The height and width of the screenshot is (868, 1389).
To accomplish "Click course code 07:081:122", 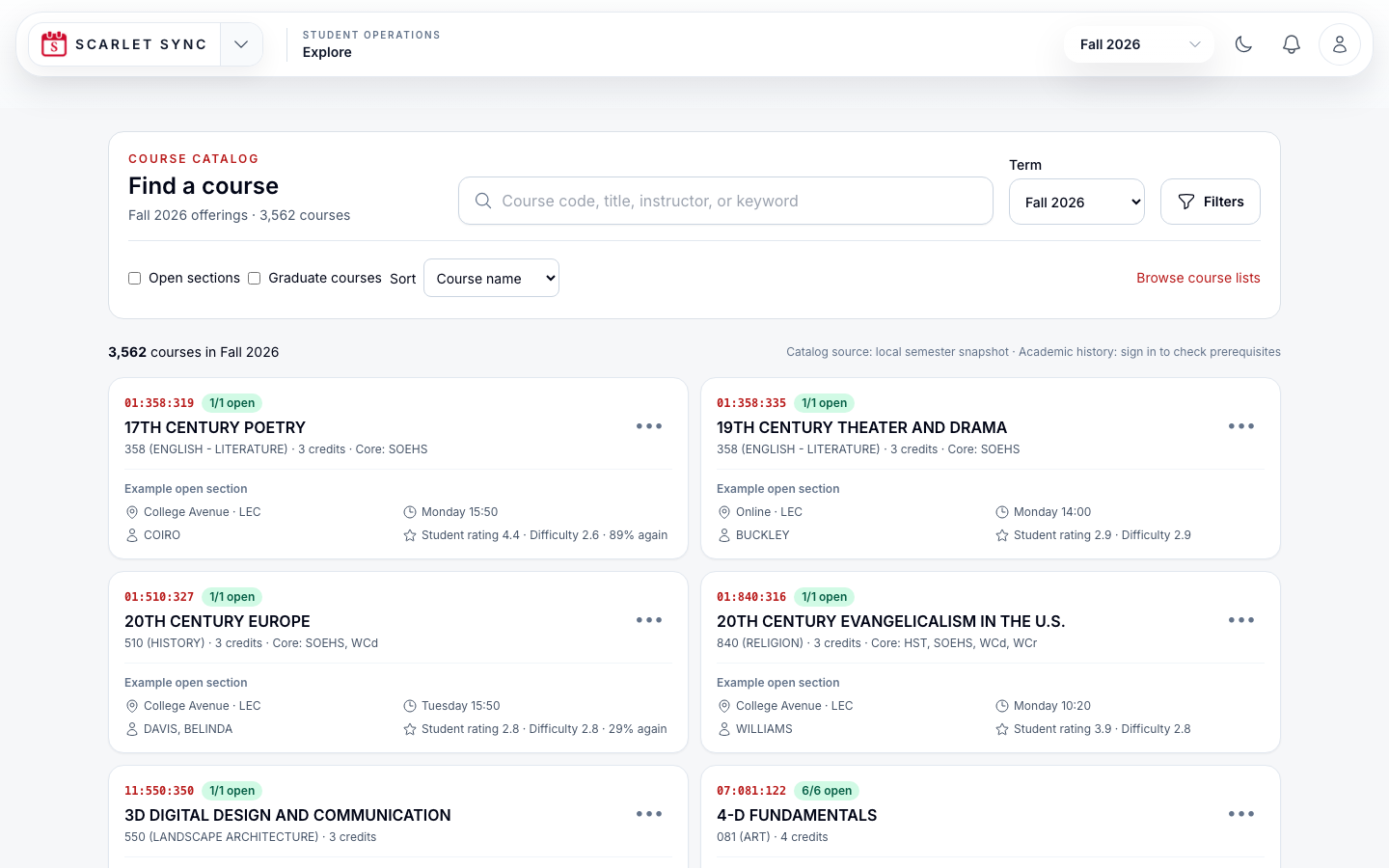I will click(751, 791).
